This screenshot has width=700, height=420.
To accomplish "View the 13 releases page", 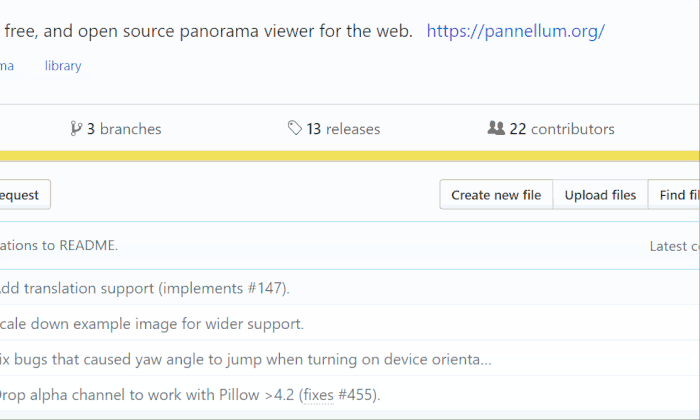I will tap(342, 129).
